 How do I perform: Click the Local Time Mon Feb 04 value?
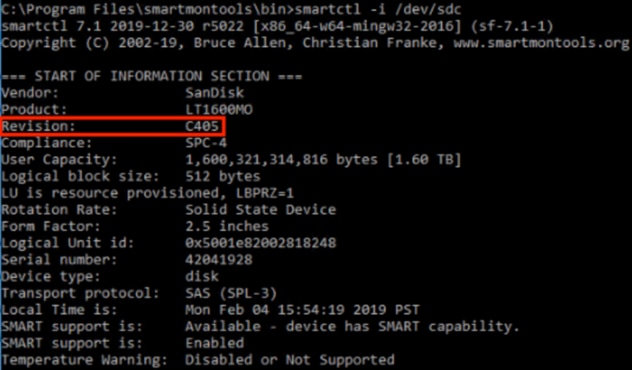point(302,310)
